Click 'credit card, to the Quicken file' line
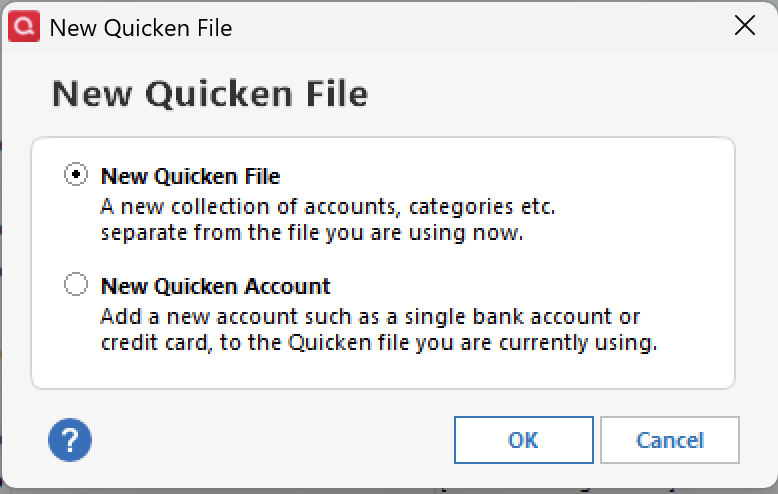Image resolution: width=778 pixels, height=494 pixels. 378,343
